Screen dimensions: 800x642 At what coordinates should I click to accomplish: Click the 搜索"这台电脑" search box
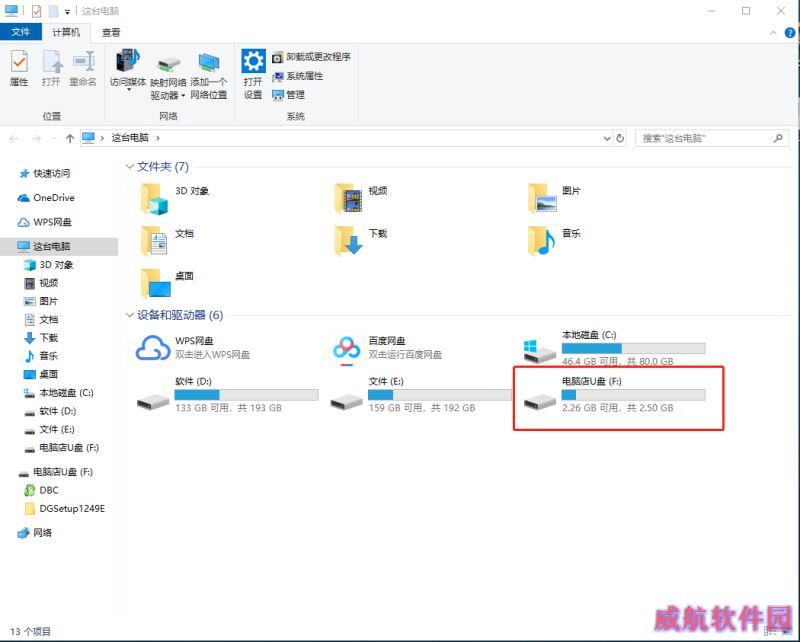point(712,138)
